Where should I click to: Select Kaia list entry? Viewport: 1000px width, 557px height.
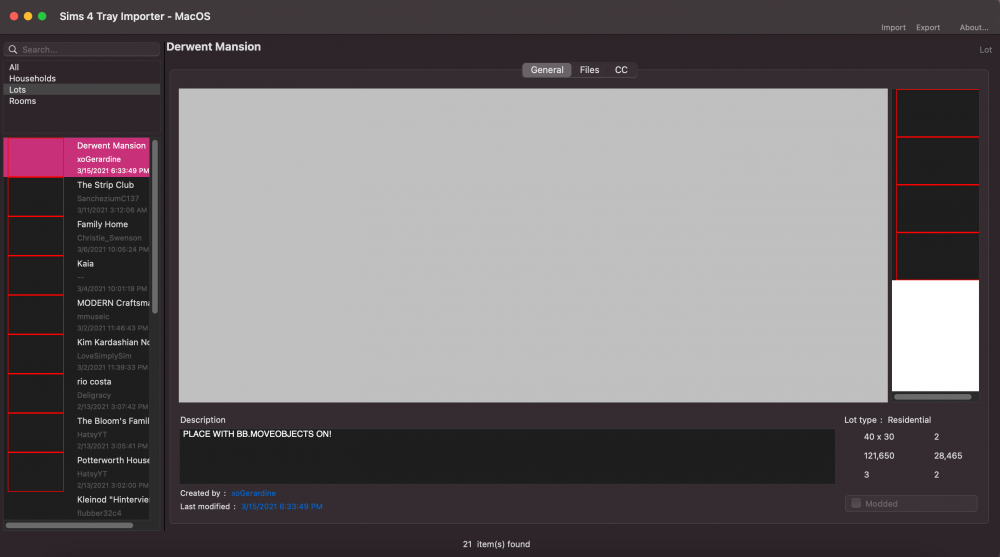(77, 276)
